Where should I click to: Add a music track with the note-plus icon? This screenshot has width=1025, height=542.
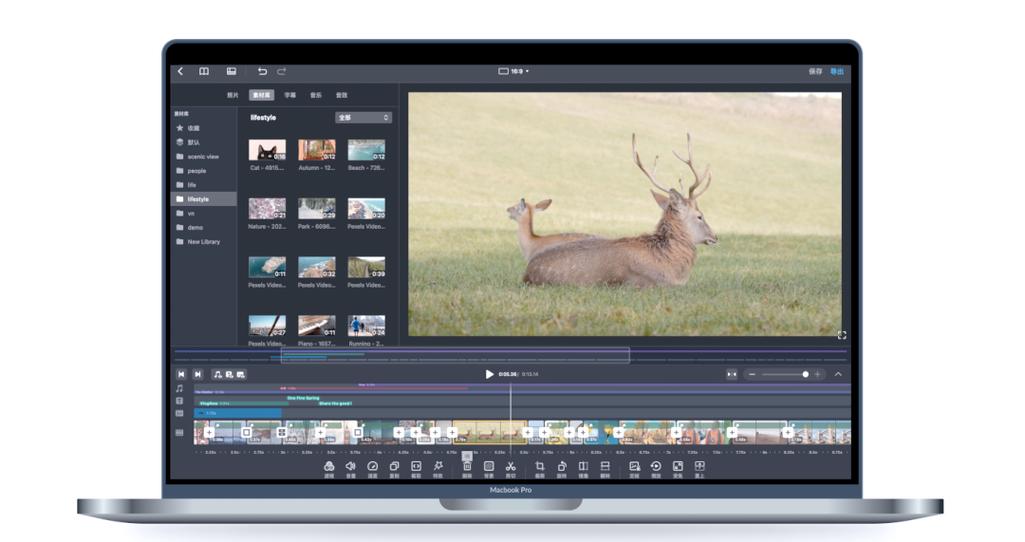[218, 374]
